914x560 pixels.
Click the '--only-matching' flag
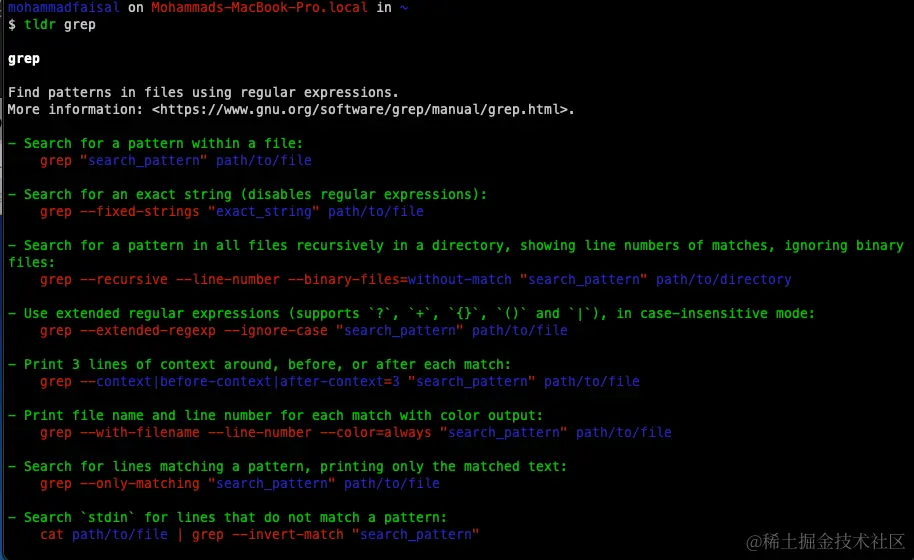click(140, 484)
